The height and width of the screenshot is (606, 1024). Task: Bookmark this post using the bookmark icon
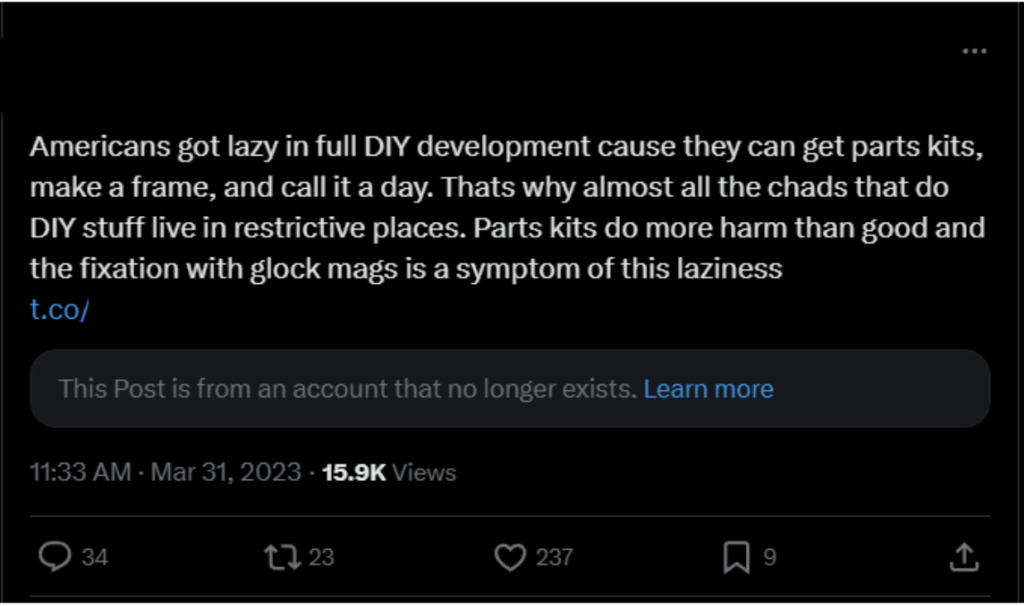(x=736, y=557)
